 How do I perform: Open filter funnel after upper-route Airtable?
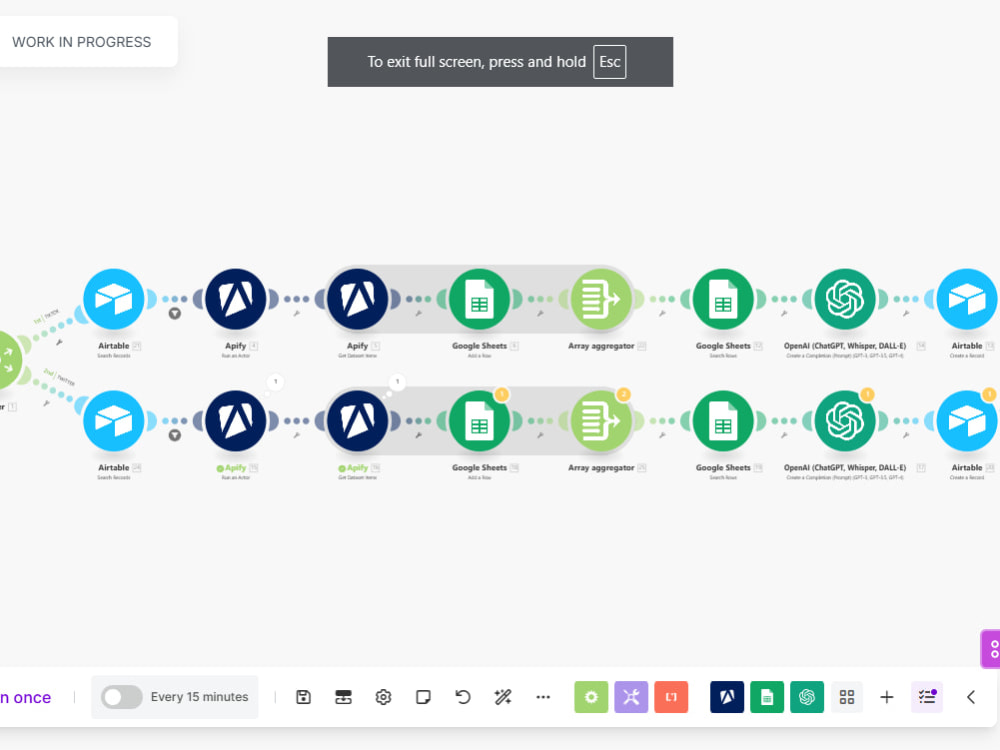174,314
